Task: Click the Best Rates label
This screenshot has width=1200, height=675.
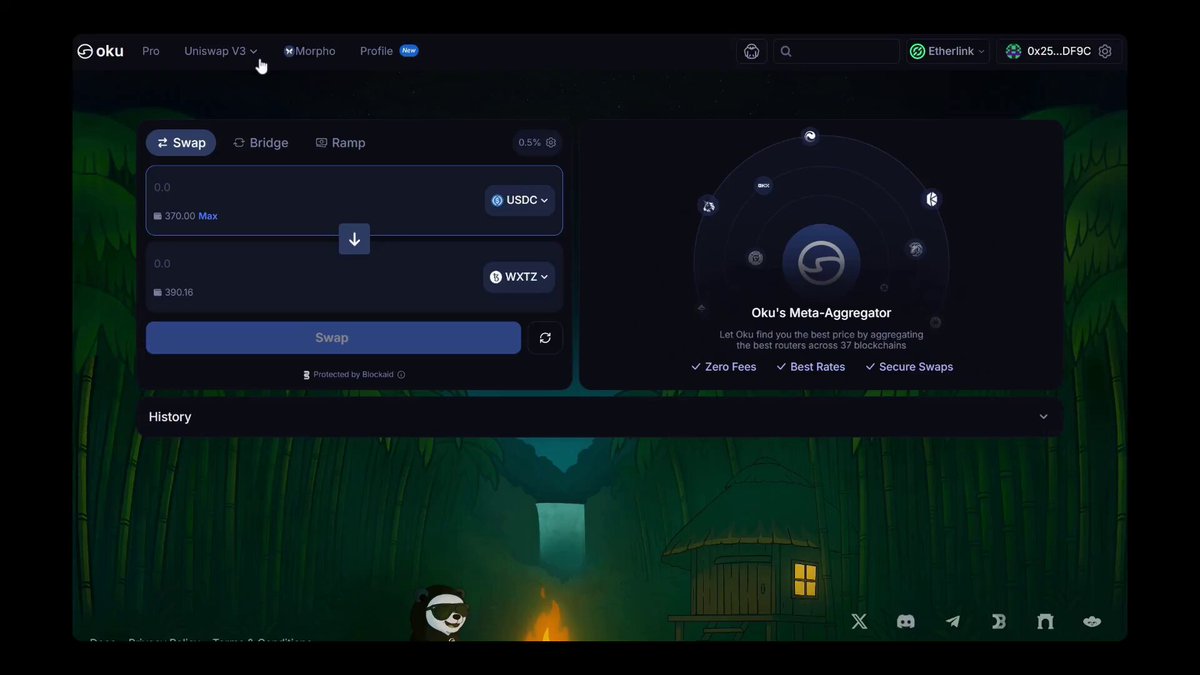Action: (817, 367)
